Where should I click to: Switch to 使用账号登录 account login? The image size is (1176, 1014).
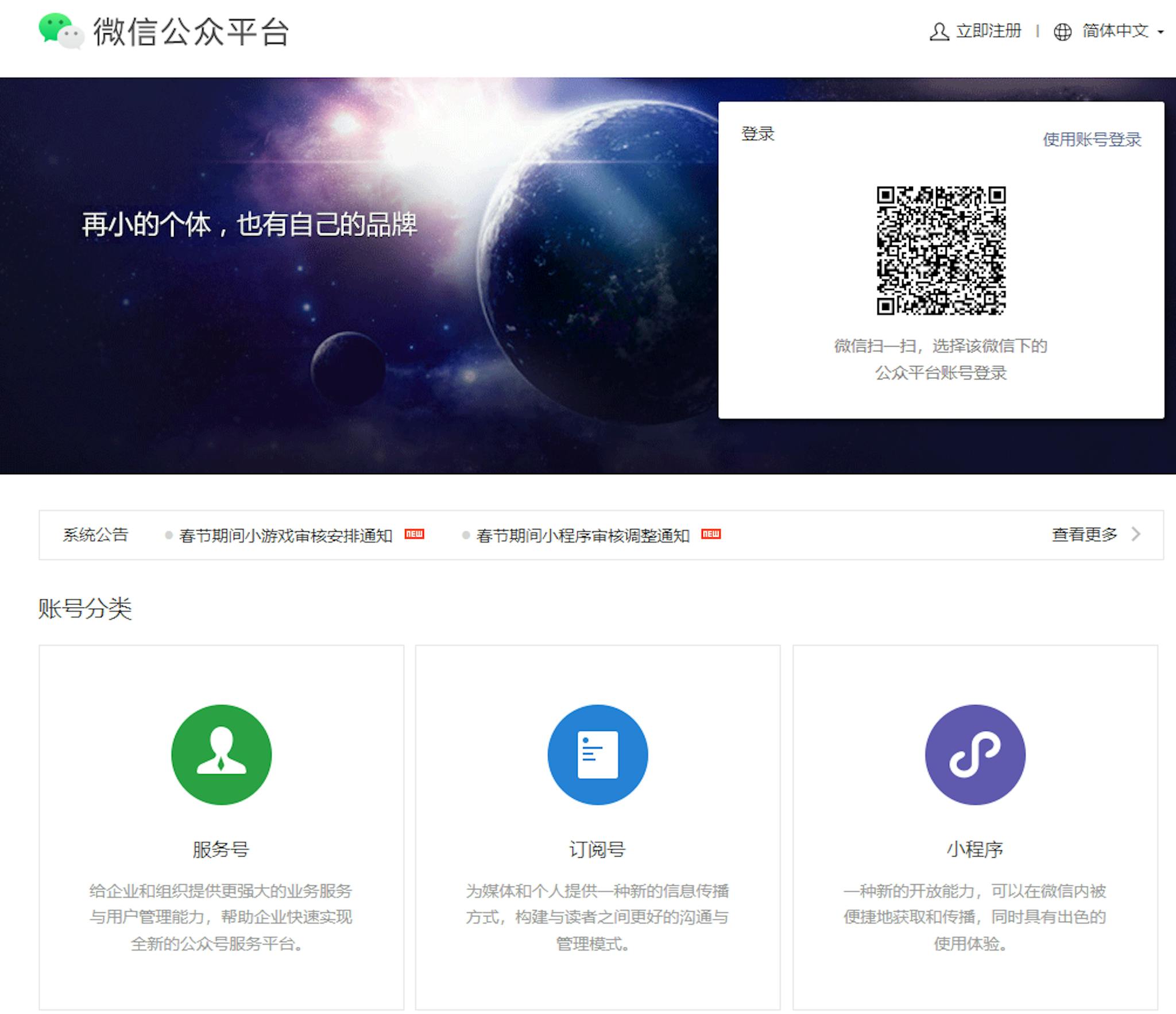[x=1092, y=140]
